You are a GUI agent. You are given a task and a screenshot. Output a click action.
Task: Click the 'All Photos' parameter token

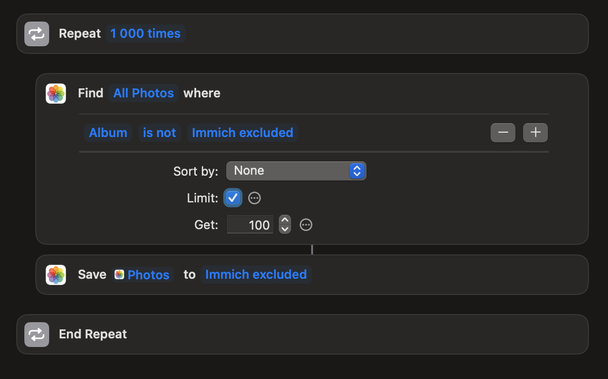click(x=143, y=93)
